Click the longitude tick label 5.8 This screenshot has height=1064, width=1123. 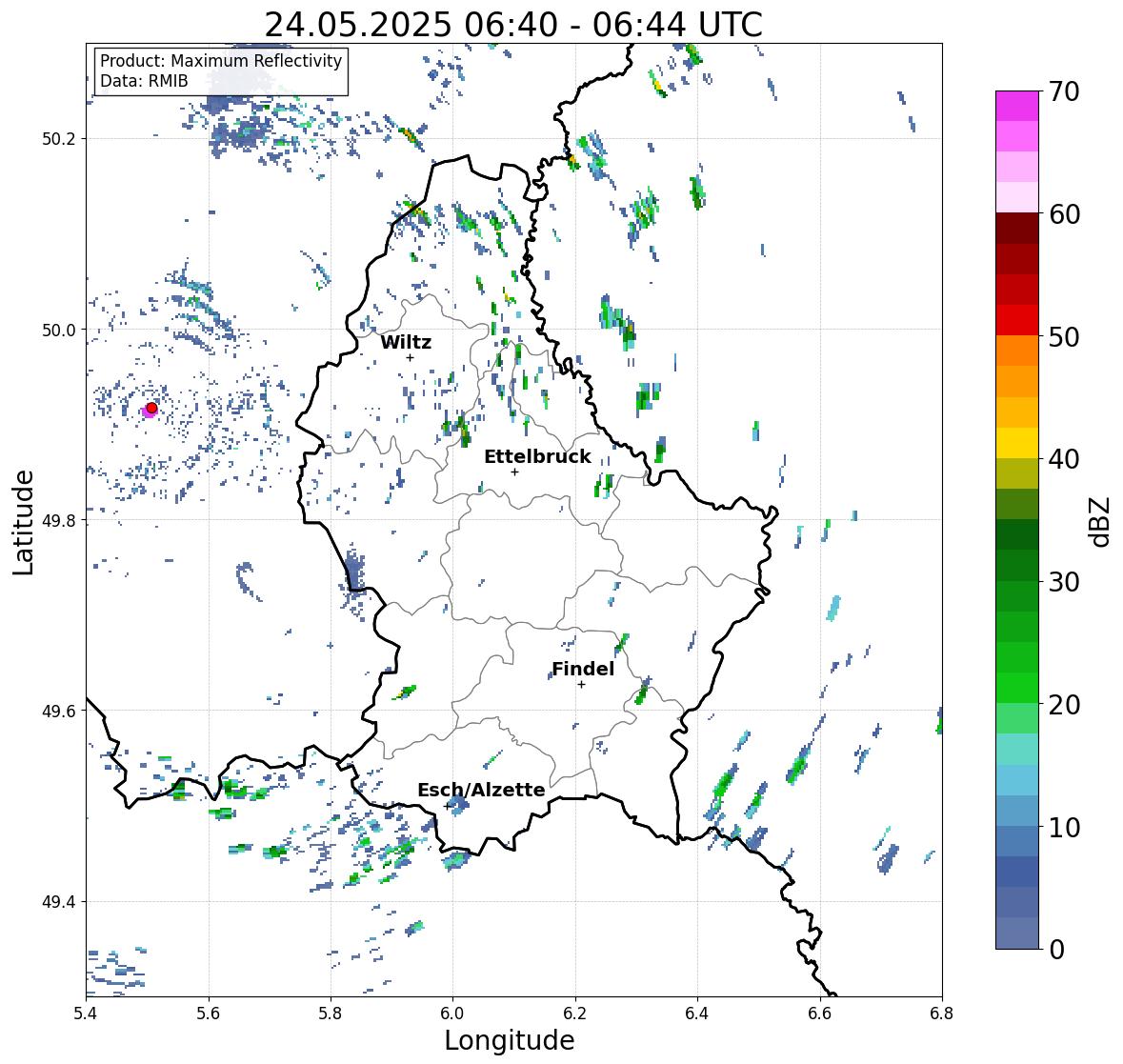[331, 1014]
